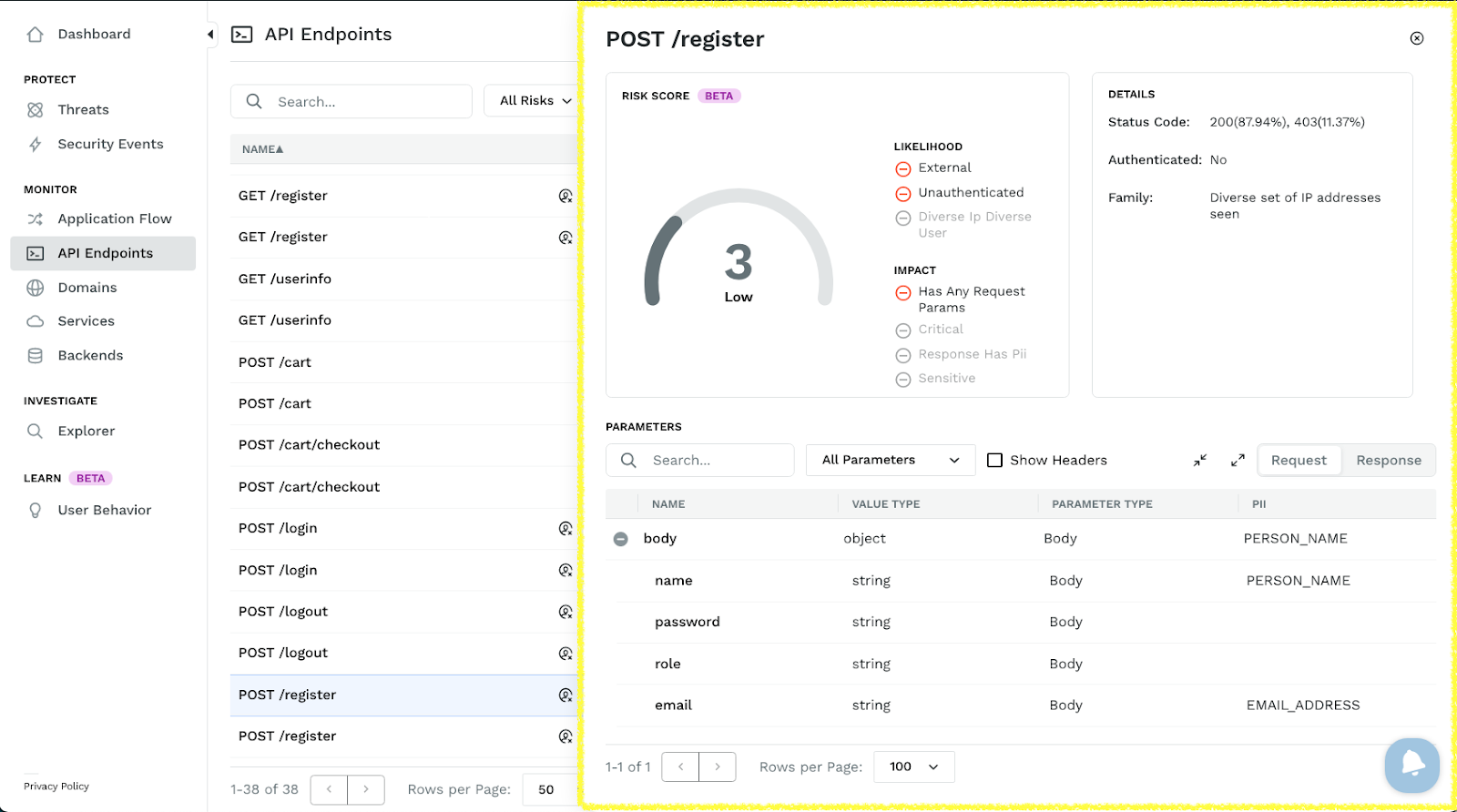
Task: Click the expand-all parameters arrows icon
Action: pyautogui.click(x=1238, y=461)
